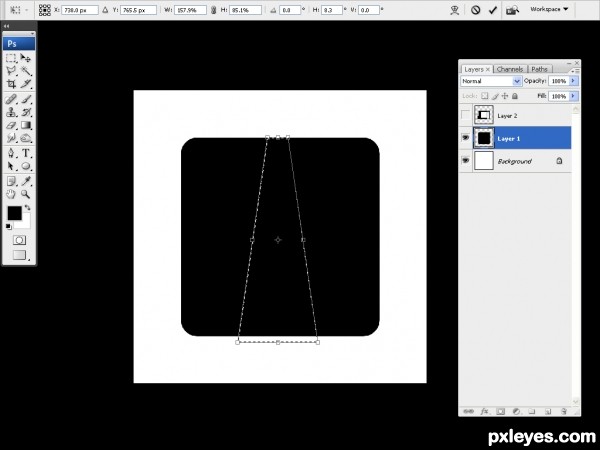Show Layer 2 visibility
This screenshot has height=450, width=600.
465,115
